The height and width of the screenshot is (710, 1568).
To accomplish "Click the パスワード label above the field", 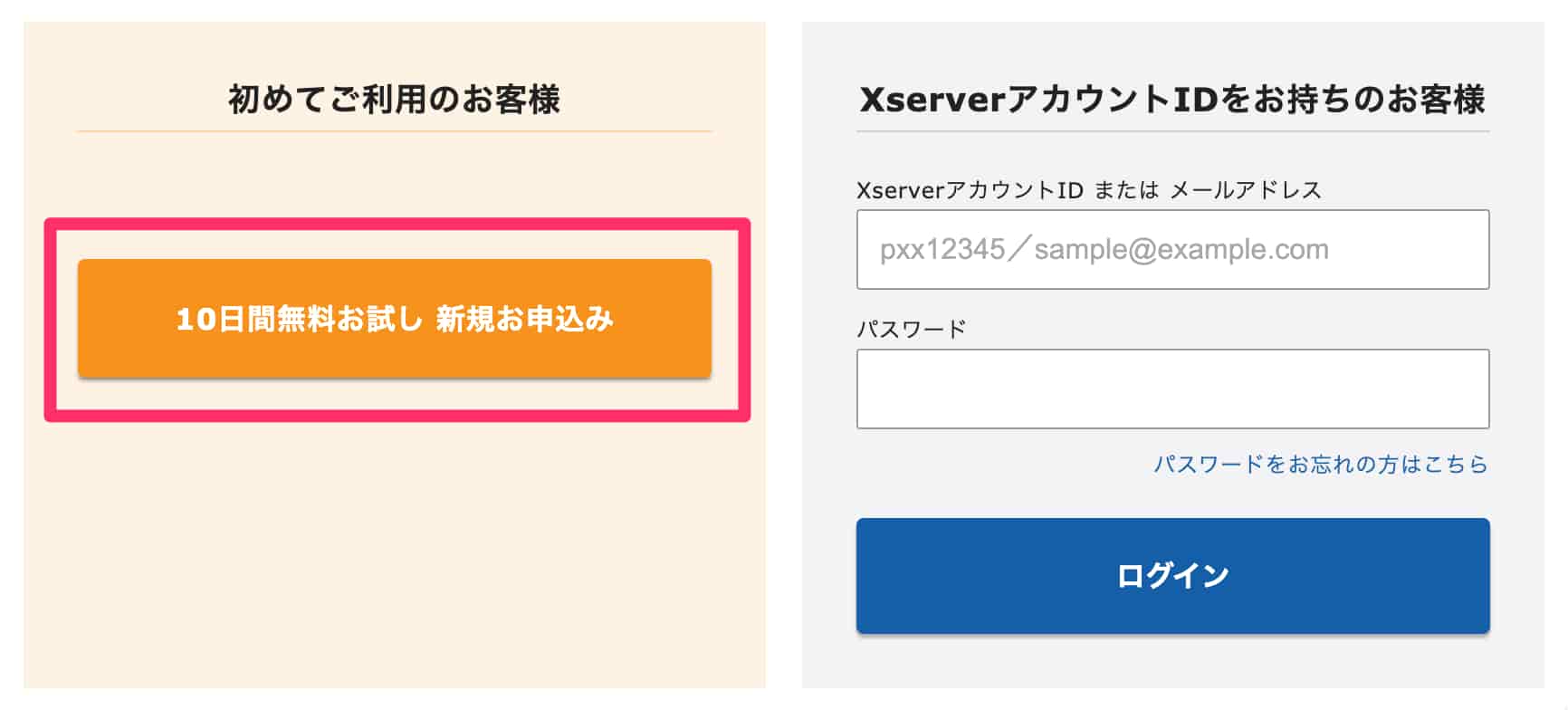I will 912,329.
